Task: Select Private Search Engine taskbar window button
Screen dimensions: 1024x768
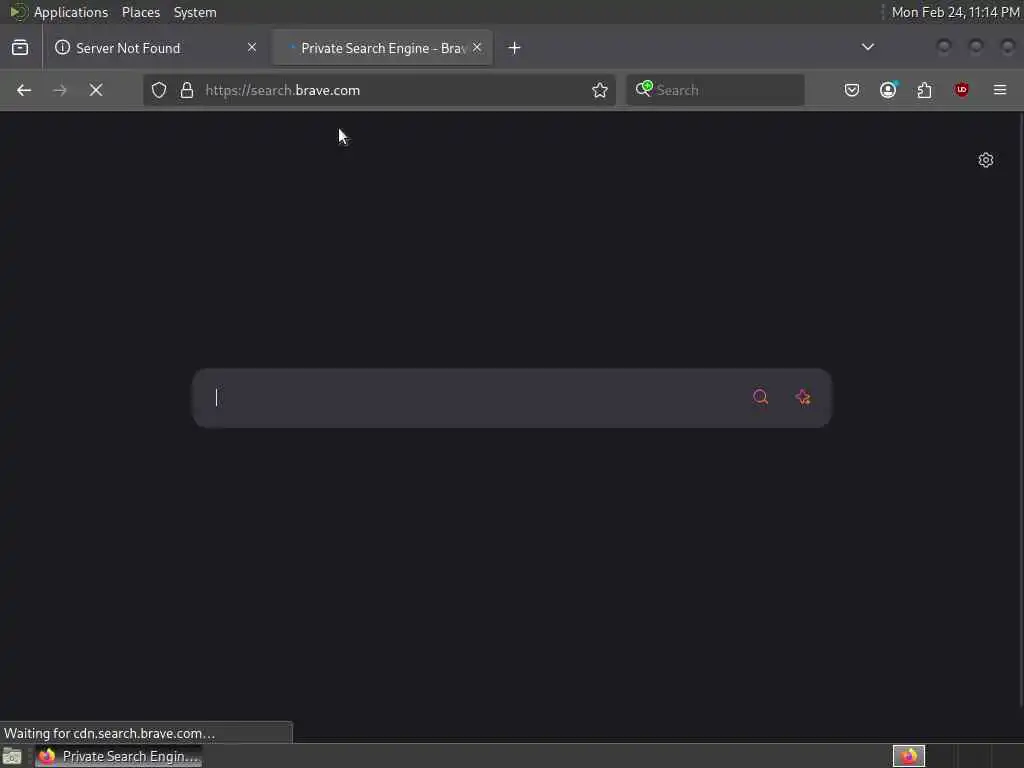Action: coord(118,756)
